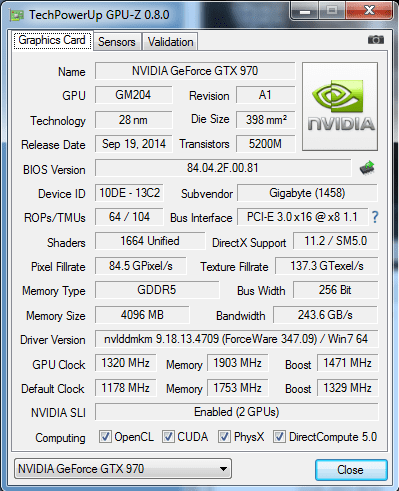Click the NVIDIA SLI label
Viewport: 399px width, 491px height.
click(x=58, y=413)
